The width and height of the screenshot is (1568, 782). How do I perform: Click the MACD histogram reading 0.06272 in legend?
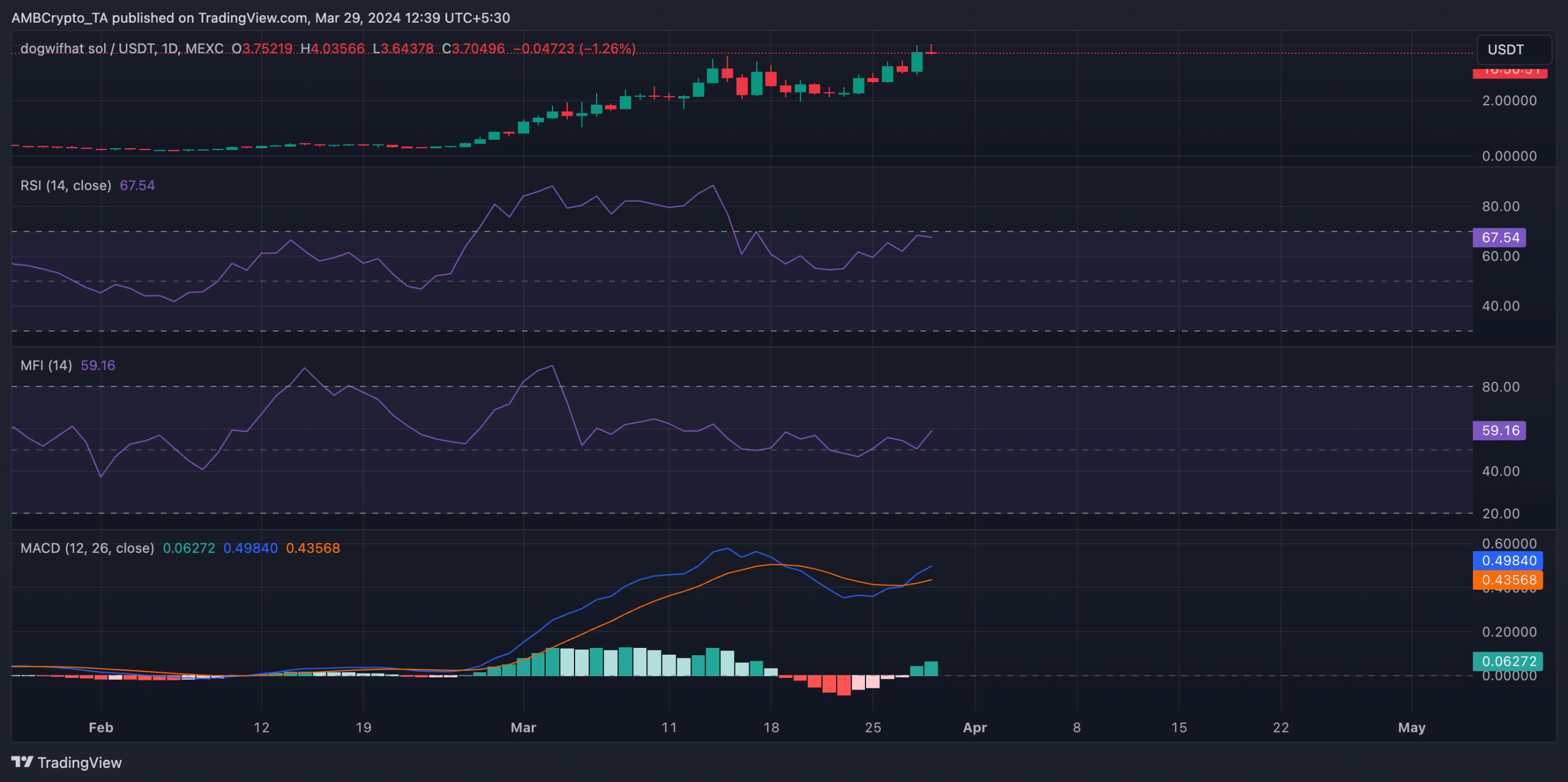189,548
